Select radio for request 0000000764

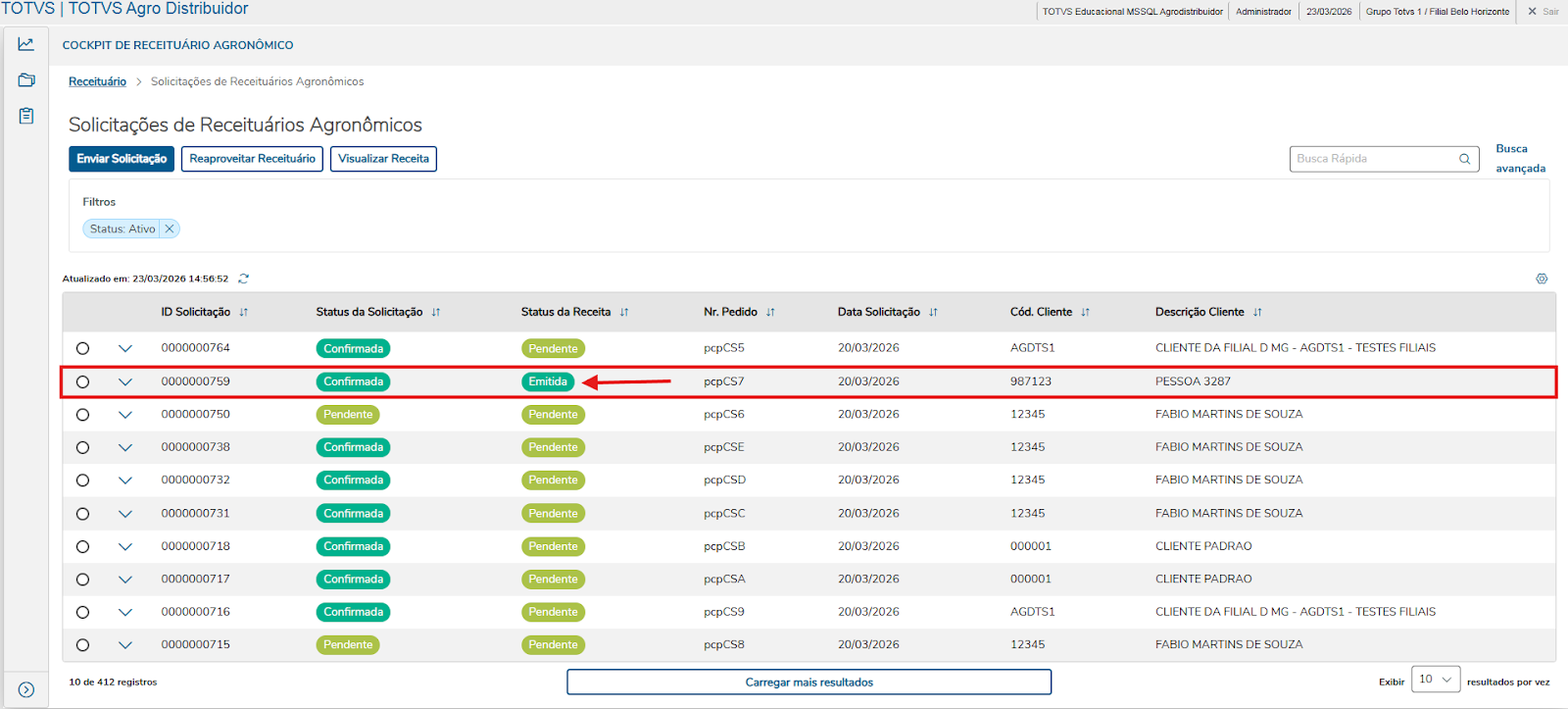(82, 348)
